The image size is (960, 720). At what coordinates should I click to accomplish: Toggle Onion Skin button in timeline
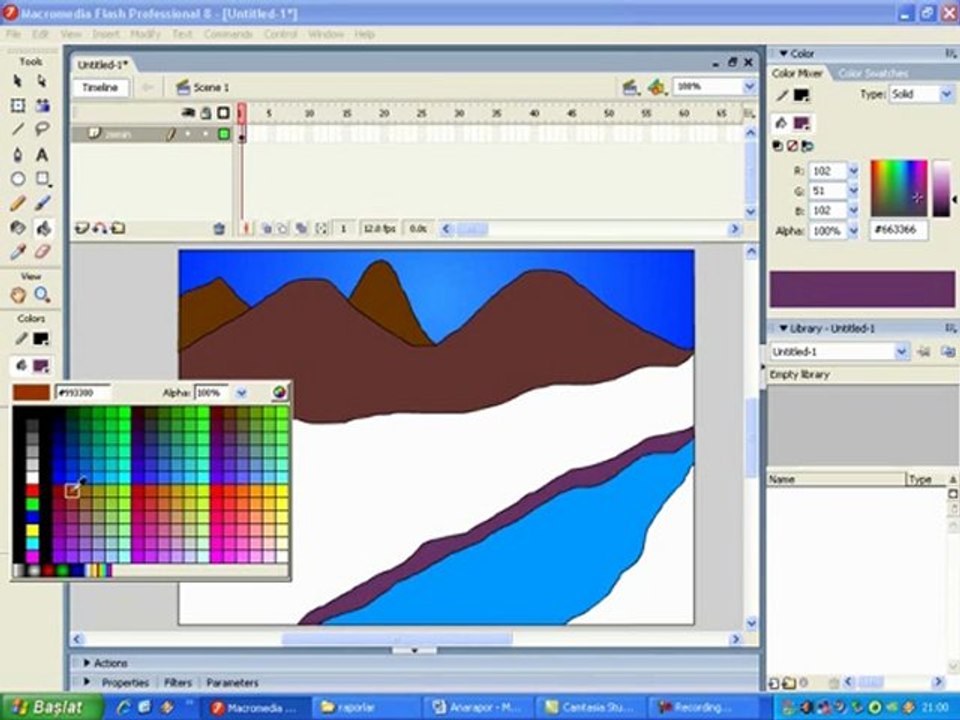(x=266, y=229)
